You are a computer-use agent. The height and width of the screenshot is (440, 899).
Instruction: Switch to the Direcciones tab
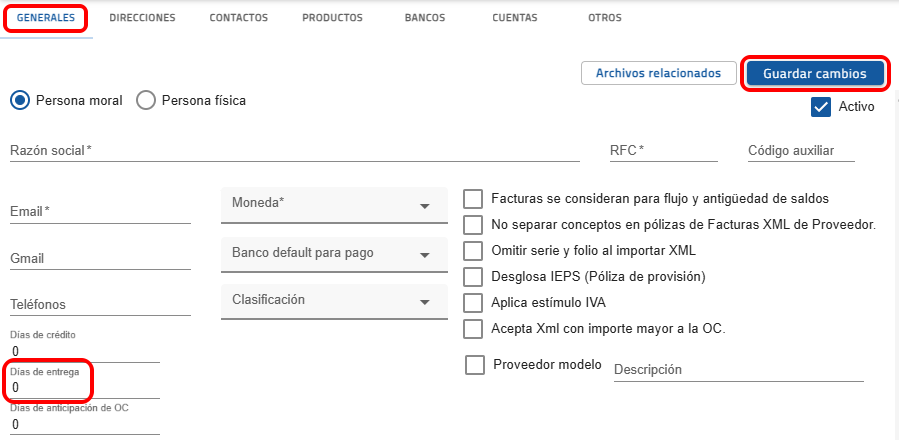(x=142, y=18)
